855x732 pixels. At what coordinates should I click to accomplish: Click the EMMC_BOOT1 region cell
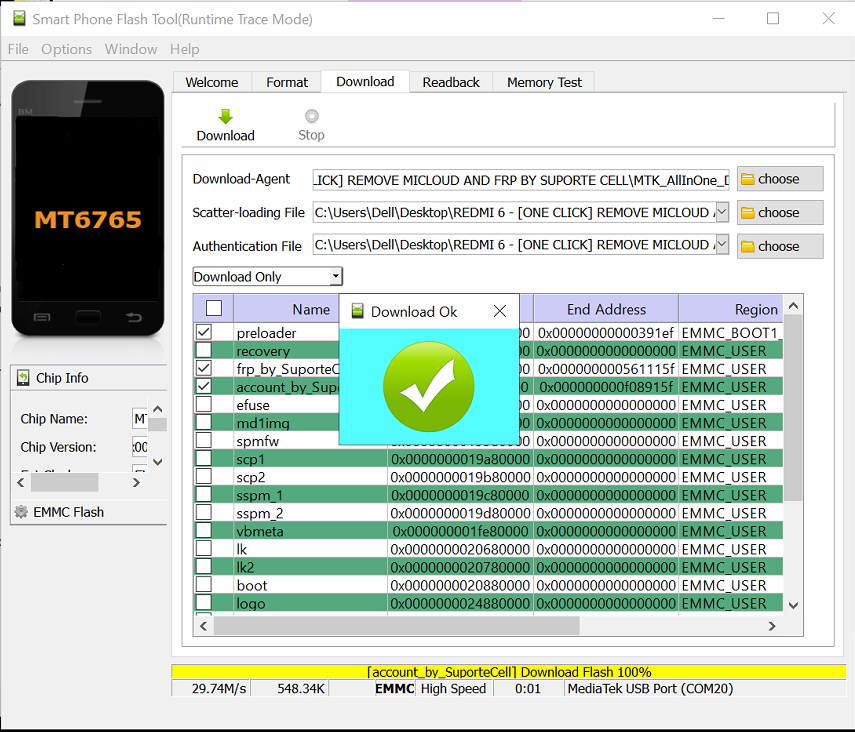click(x=730, y=333)
